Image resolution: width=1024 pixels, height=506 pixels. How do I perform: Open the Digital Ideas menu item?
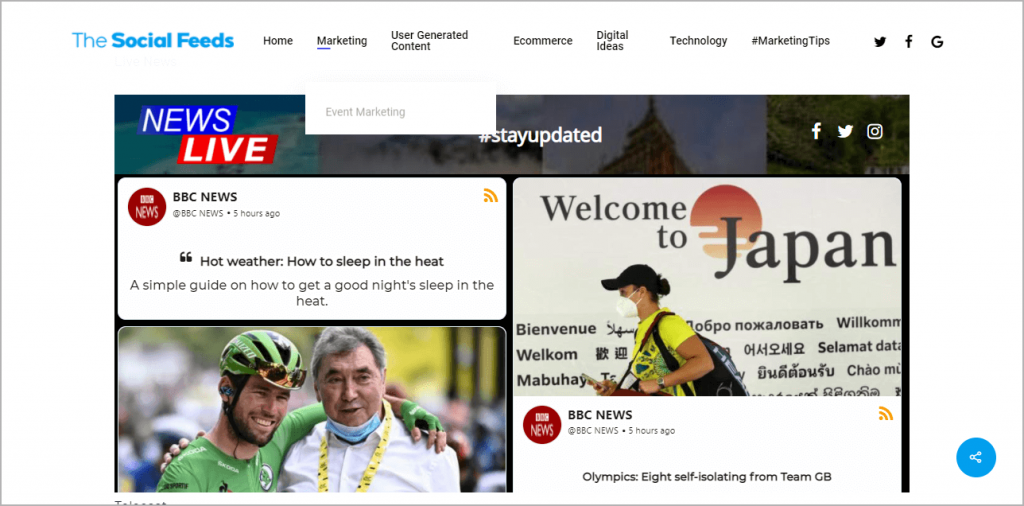(x=613, y=40)
